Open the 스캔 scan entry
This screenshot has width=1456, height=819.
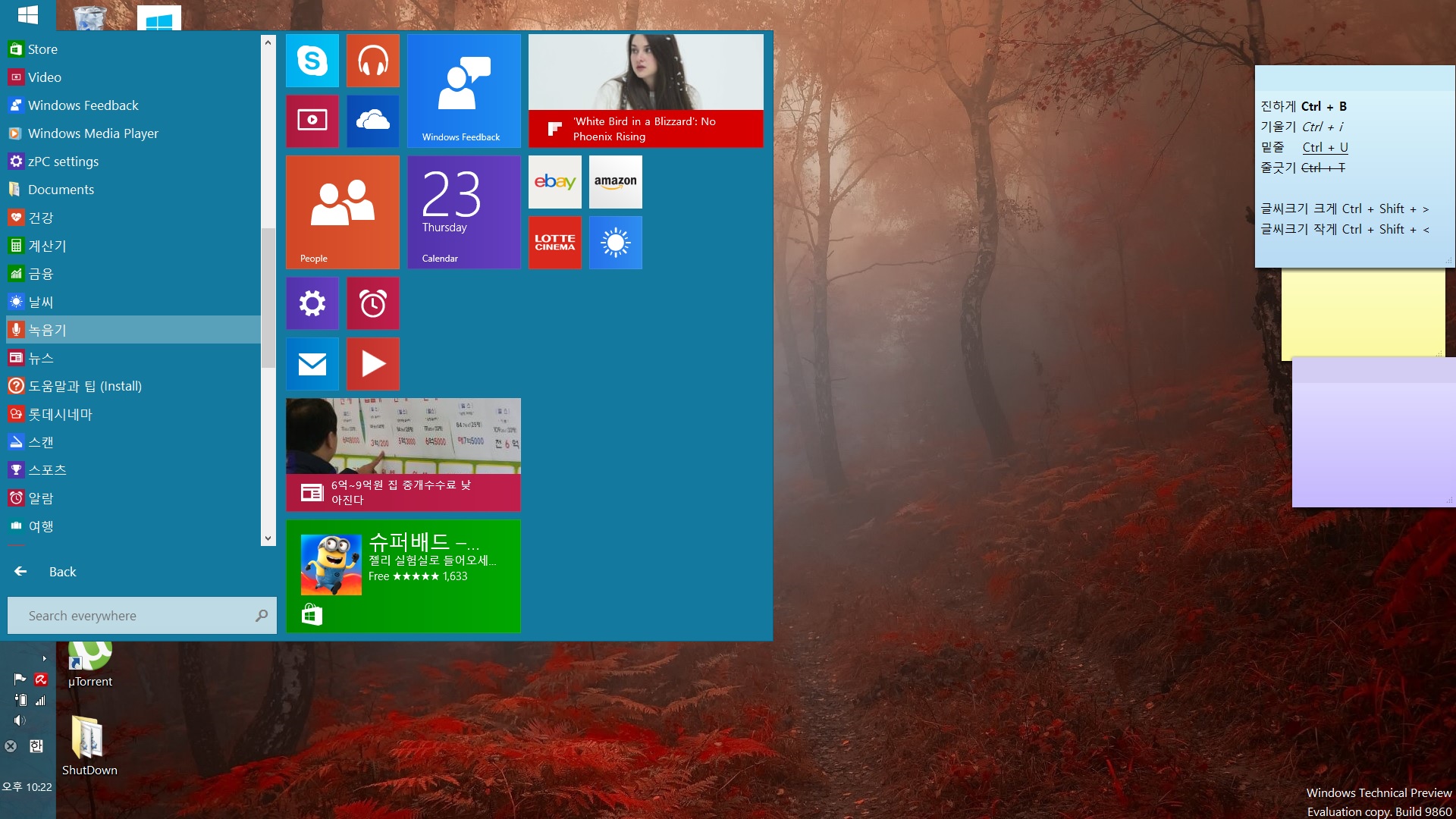pyautogui.click(x=133, y=442)
